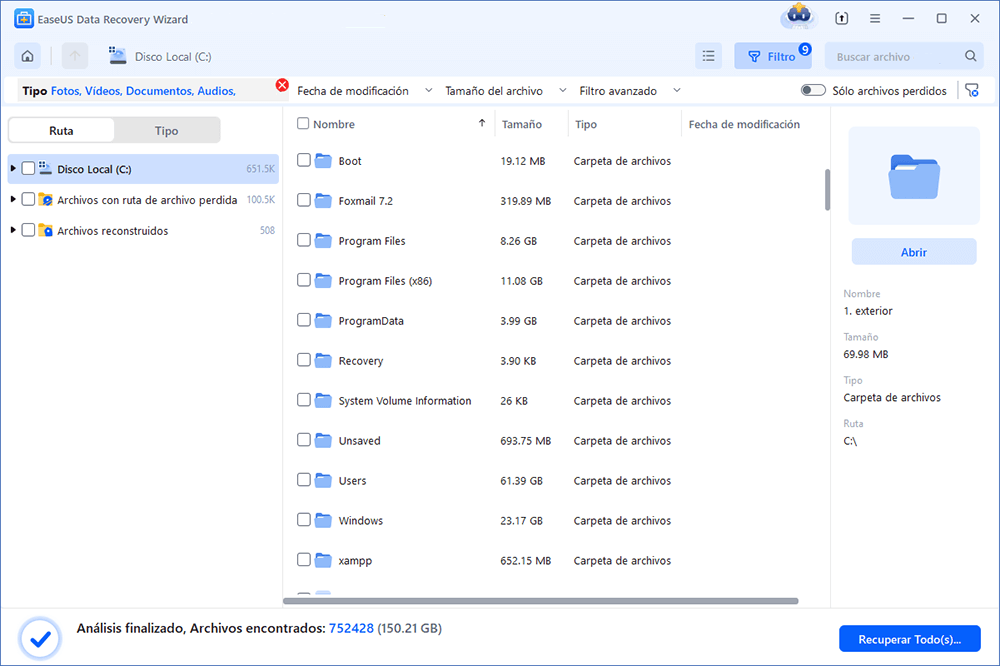The width and height of the screenshot is (1000, 666).
Task: Check Disco Local (C:) tree checkbox
Action: click(x=28, y=168)
